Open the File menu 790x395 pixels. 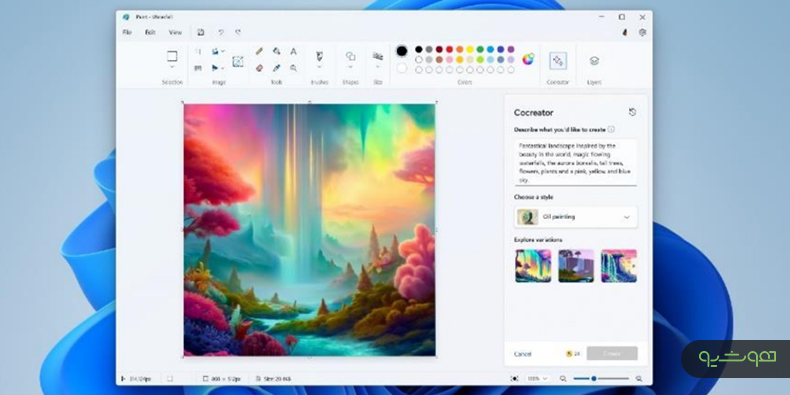point(127,32)
